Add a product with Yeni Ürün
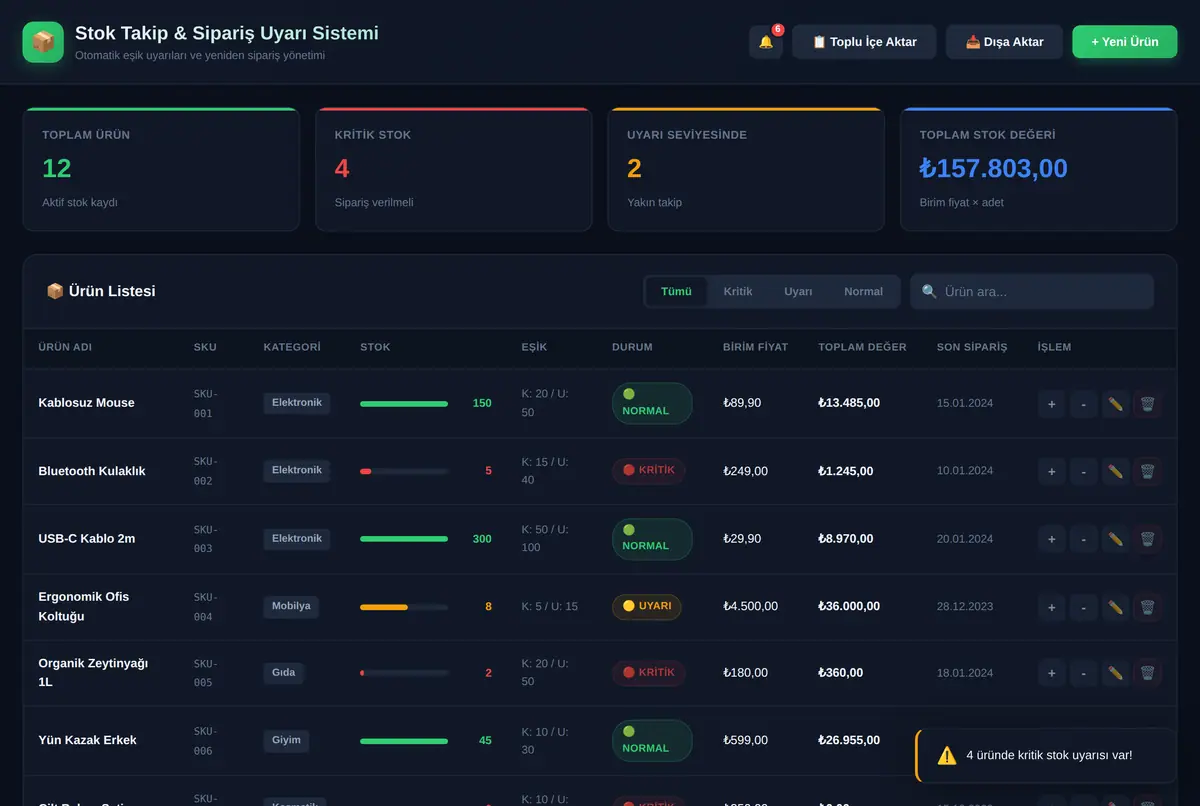Viewport: 1200px width, 806px height. coord(1125,42)
